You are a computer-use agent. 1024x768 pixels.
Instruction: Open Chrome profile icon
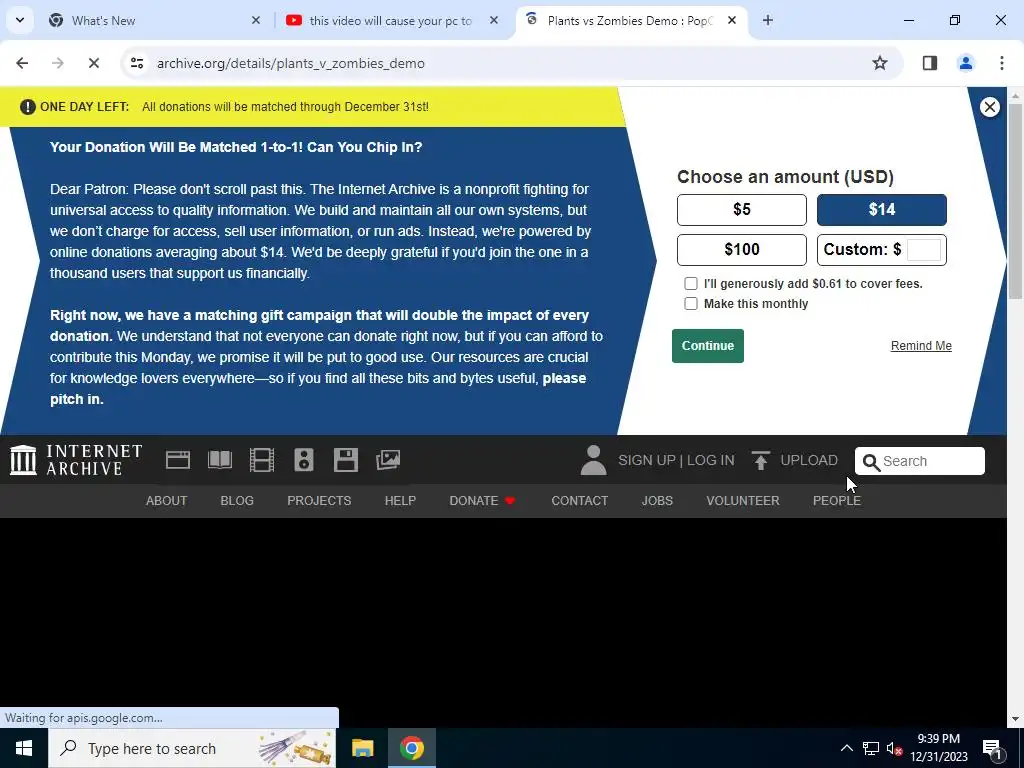[966, 63]
